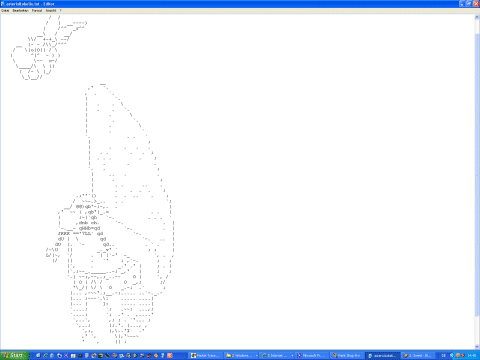Open the Ansicht menu
This screenshot has height=360, width=480.
tap(51, 11)
